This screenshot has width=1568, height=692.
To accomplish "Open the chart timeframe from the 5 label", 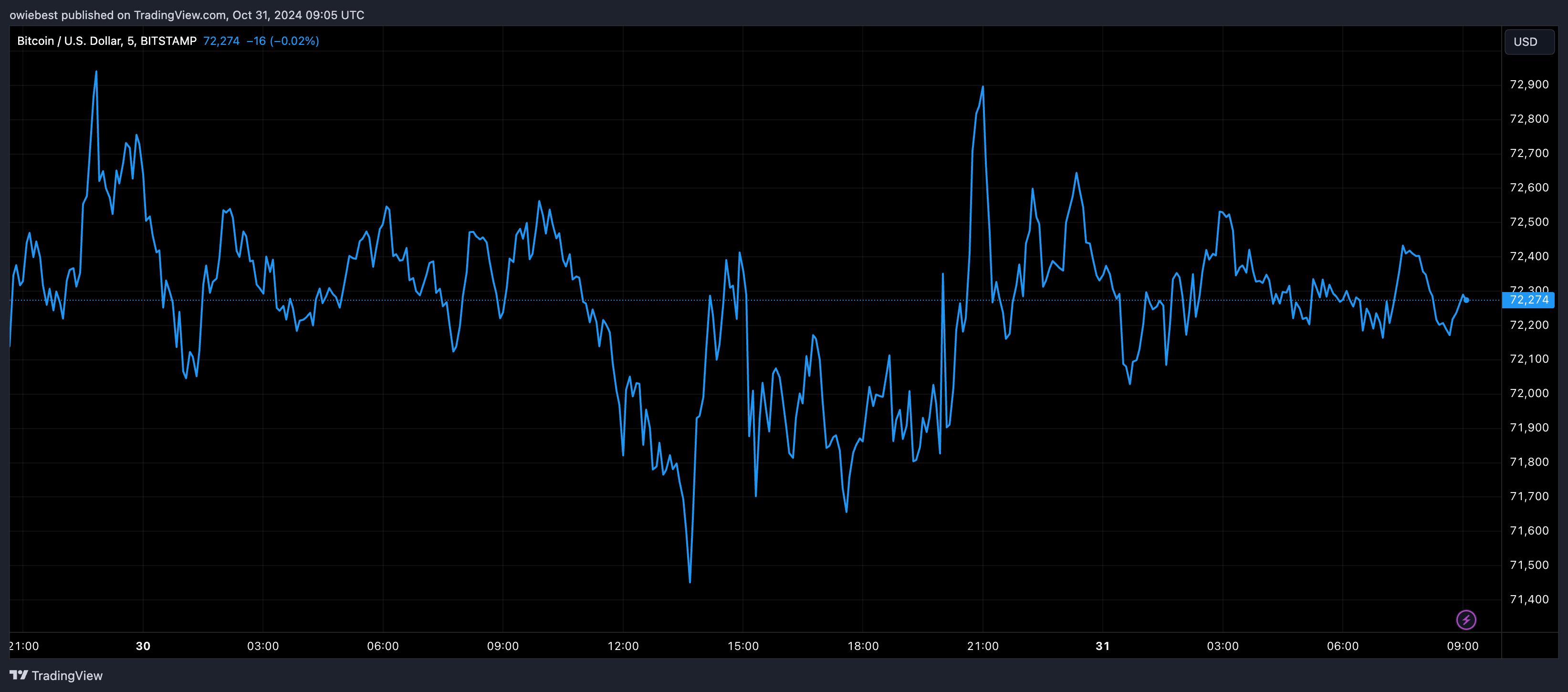I will click(x=130, y=41).
